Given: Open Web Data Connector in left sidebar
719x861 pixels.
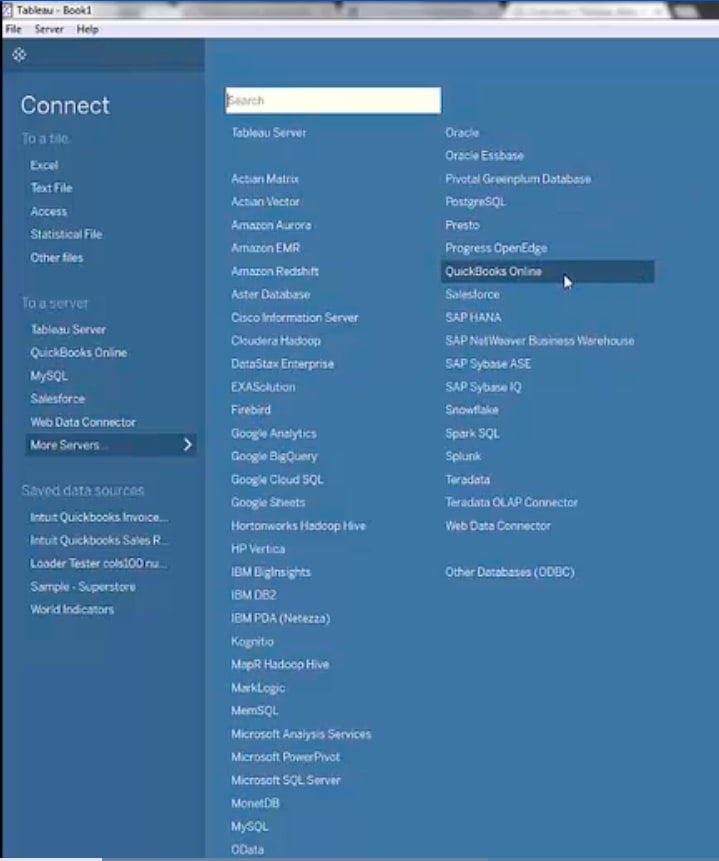Looking at the screenshot, I should tap(83, 422).
